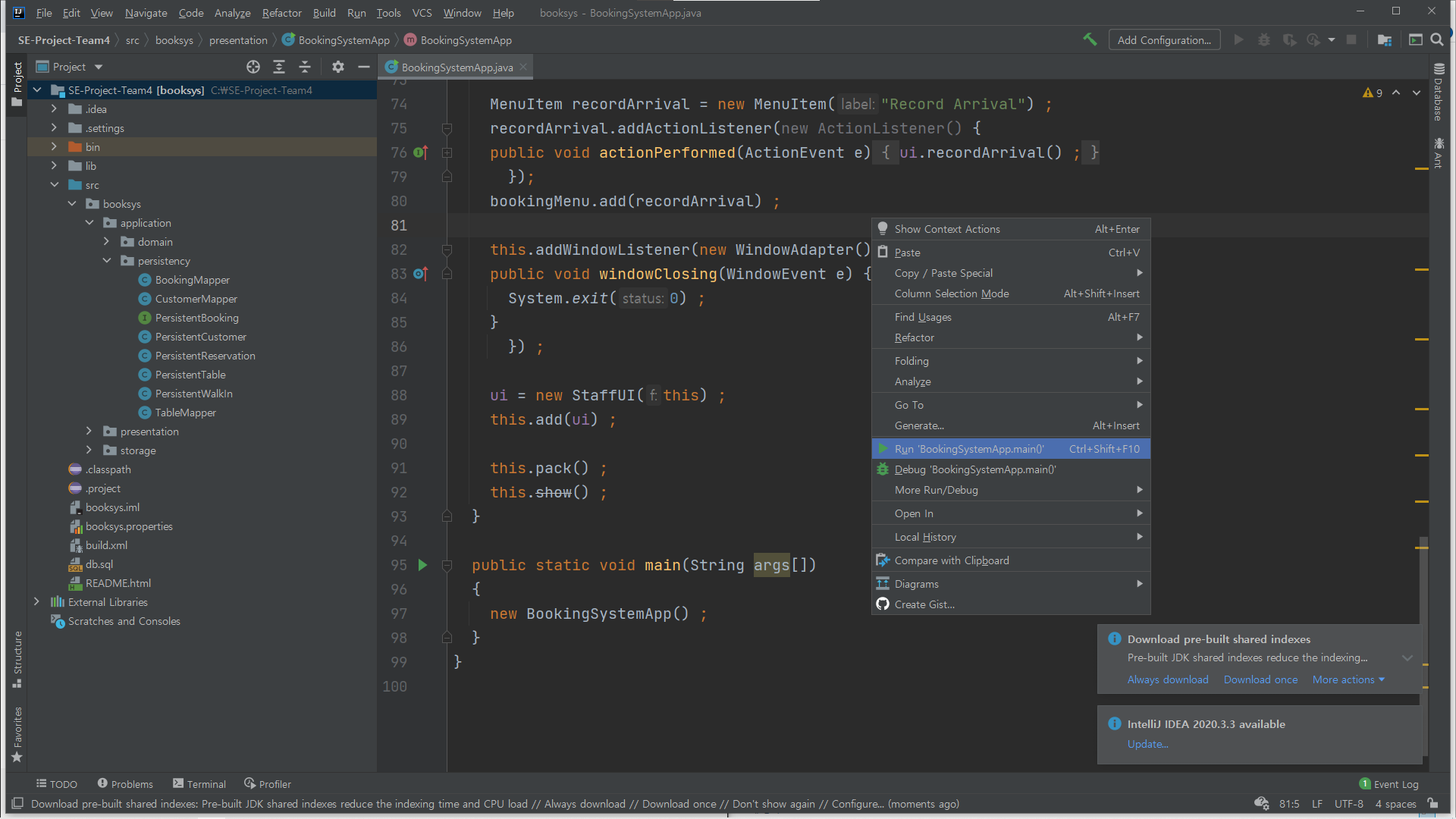Expand the presentation folder in tree
Viewport: 1456px width, 819px height.
pos(89,431)
